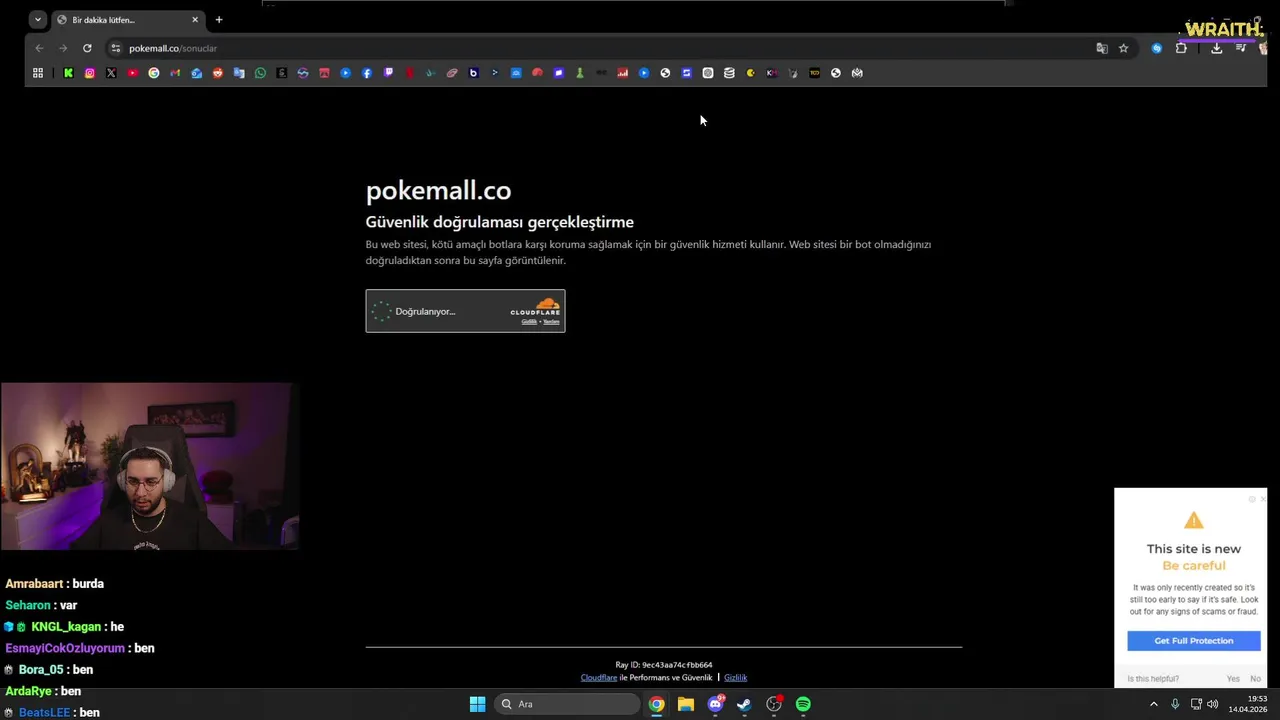Click the microphone tray icon
The width and height of the screenshot is (1280, 720).
(x=1175, y=704)
